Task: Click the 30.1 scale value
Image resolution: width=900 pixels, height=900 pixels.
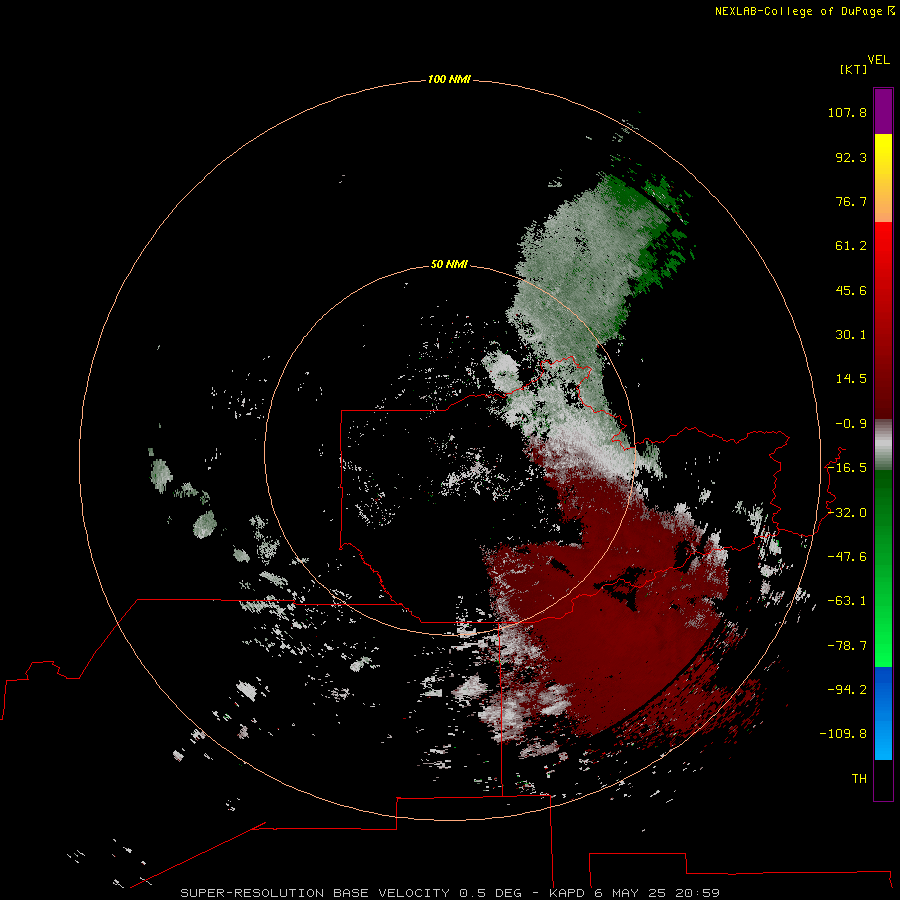Action: point(851,335)
